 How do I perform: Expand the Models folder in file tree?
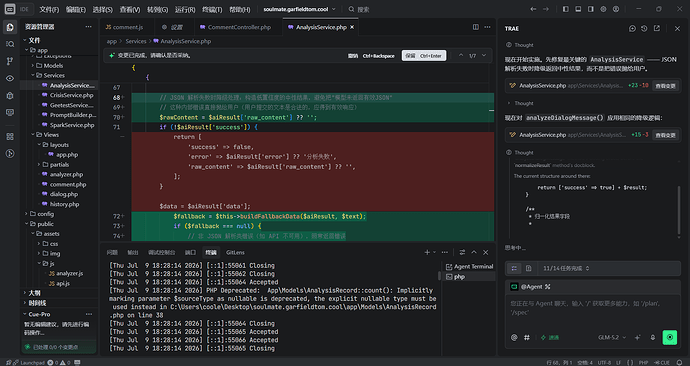click(x=53, y=66)
